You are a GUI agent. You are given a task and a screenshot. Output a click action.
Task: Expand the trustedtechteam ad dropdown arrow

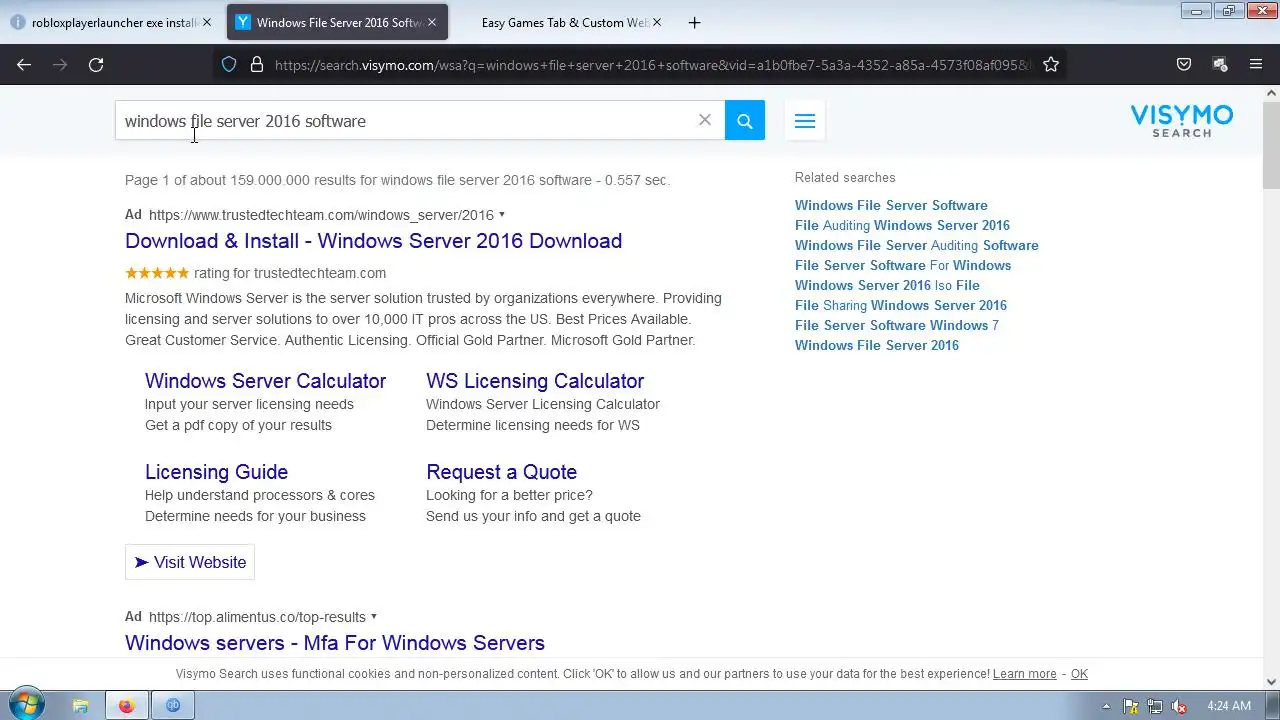click(502, 214)
